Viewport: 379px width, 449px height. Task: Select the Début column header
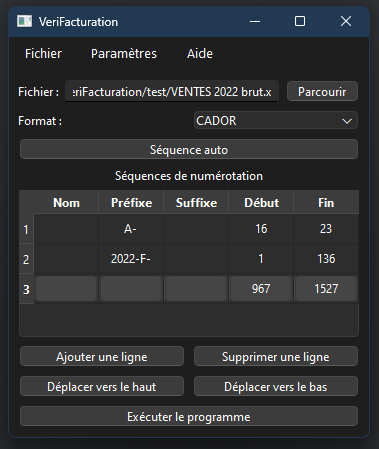pos(261,202)
